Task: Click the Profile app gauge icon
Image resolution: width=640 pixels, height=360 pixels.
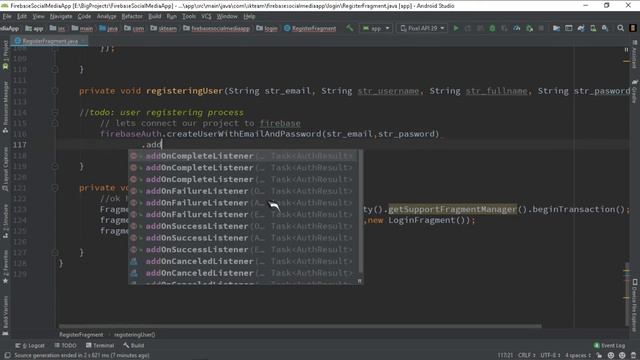Action: click(517, 28)
